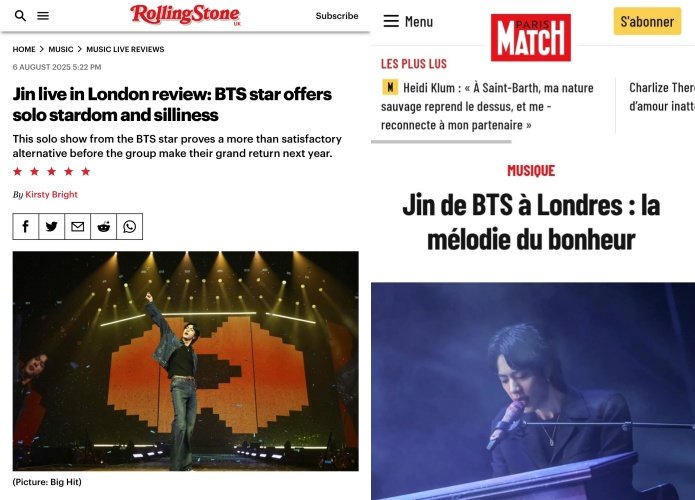The width and height of the screenshot is (695, 500).
Task: Click the Subscribe link
Action: coord(337,16)
